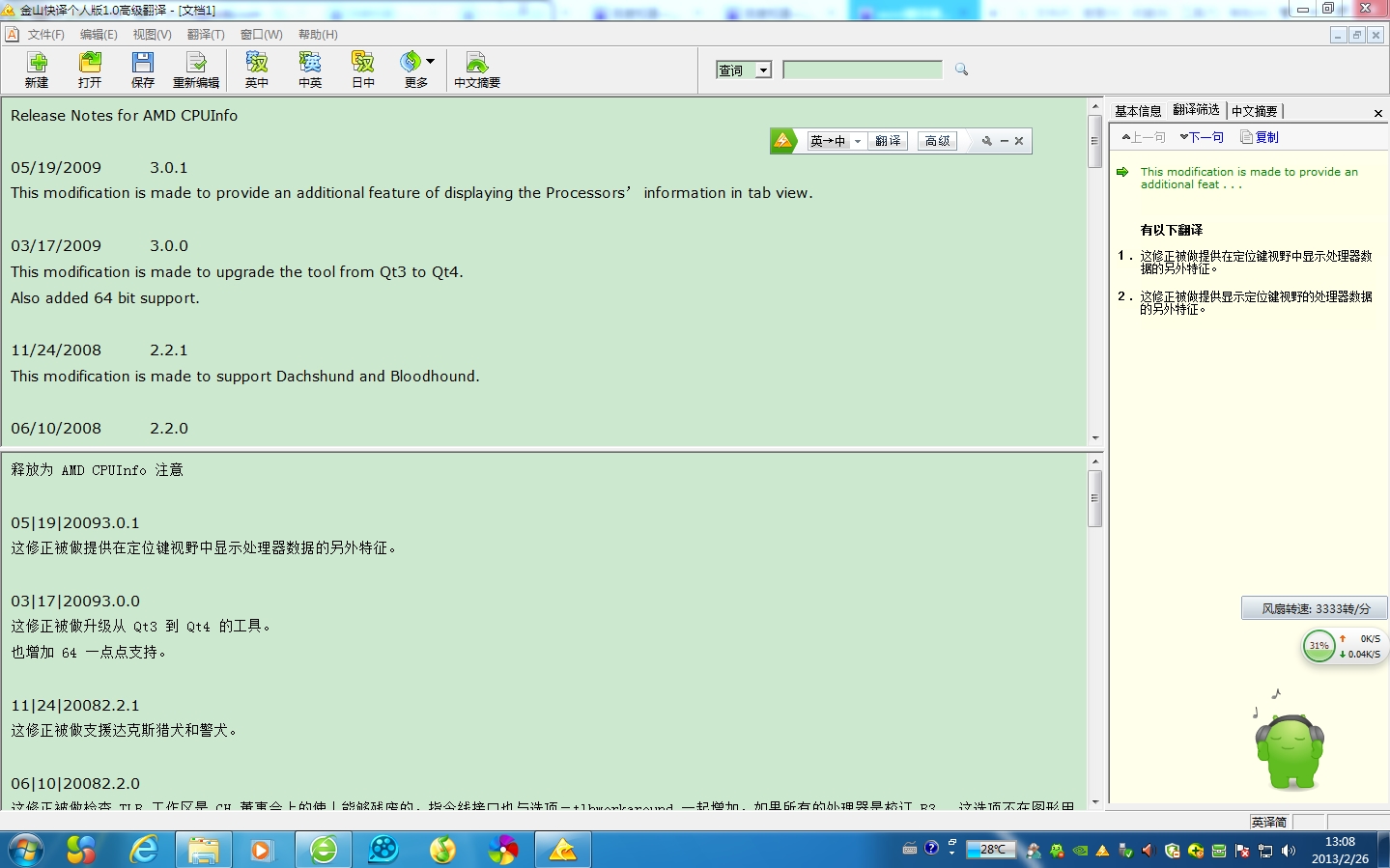Viewport: 1390px width, 868px height.
Task: Click the 中文摘要 toolbar icon
Action: coord(477,70)
